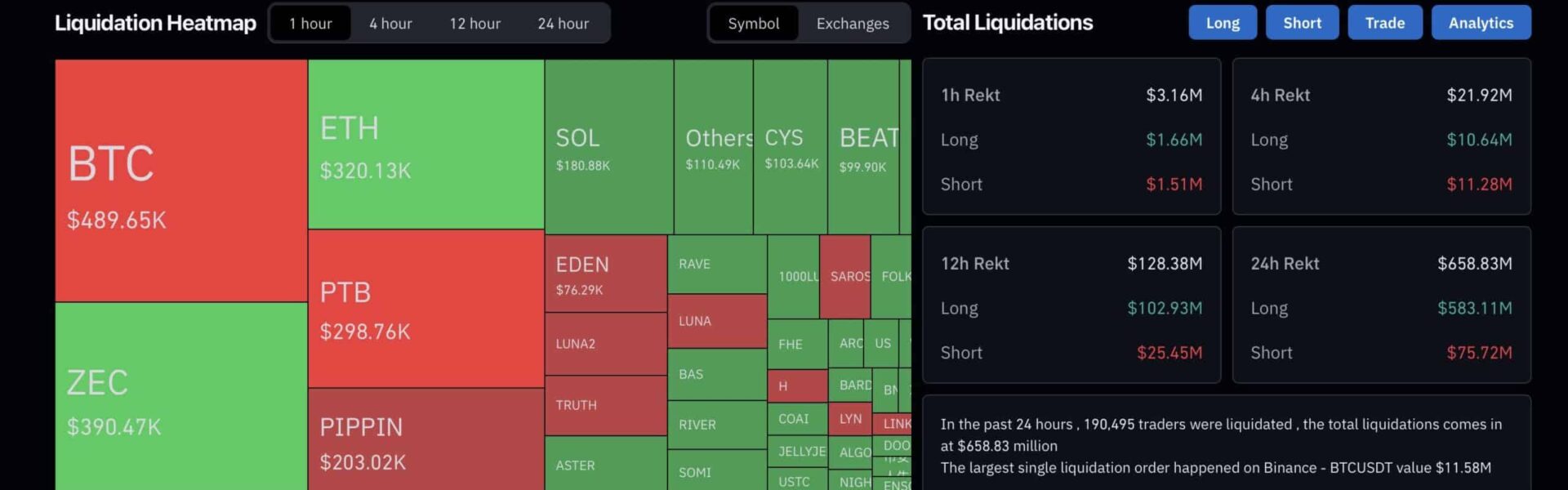This screenshot has width=1568, height=490.
Task: Toggle heatmap view to Symbol
Action: coord(753,24)
